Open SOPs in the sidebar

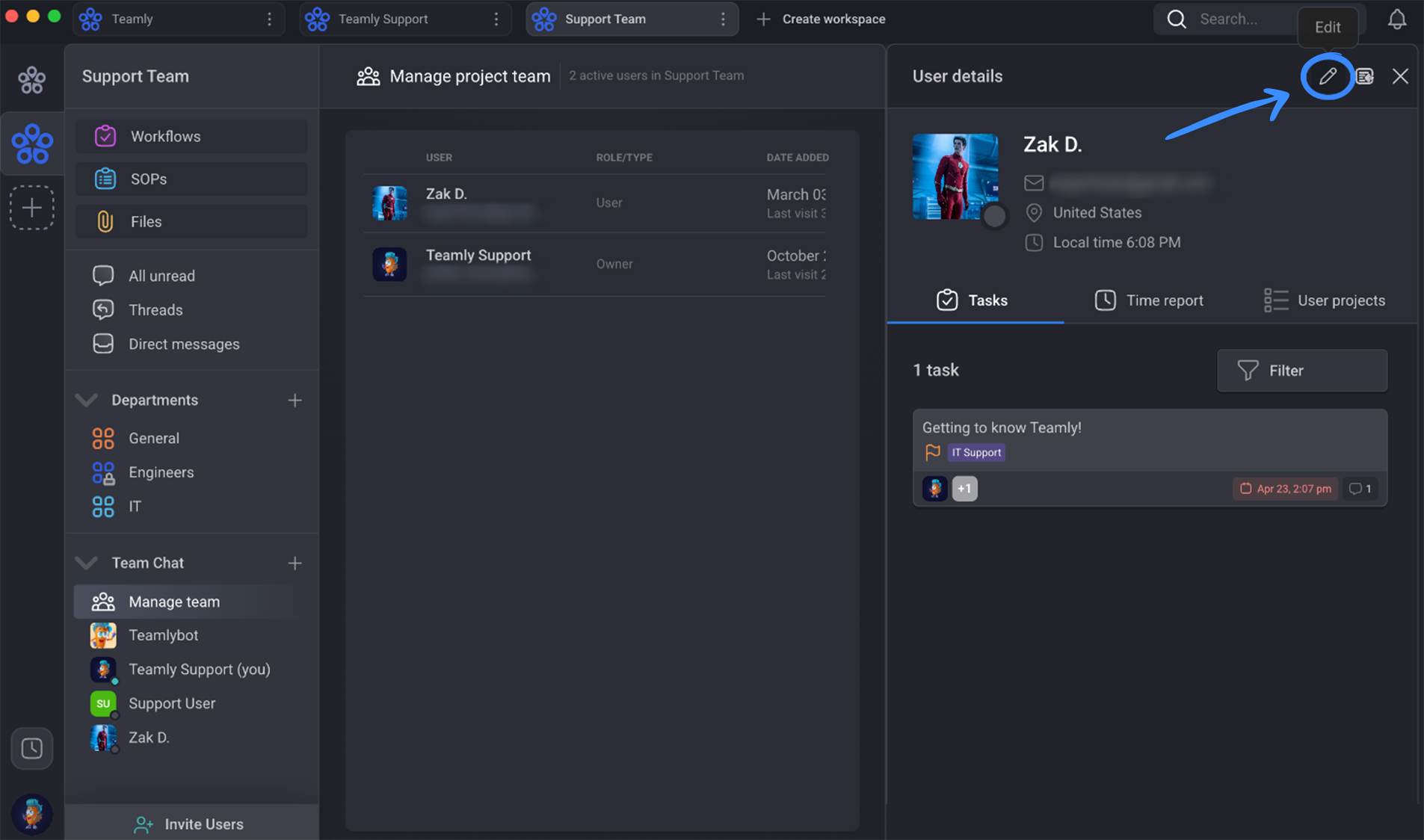click(x=192, y=179)
